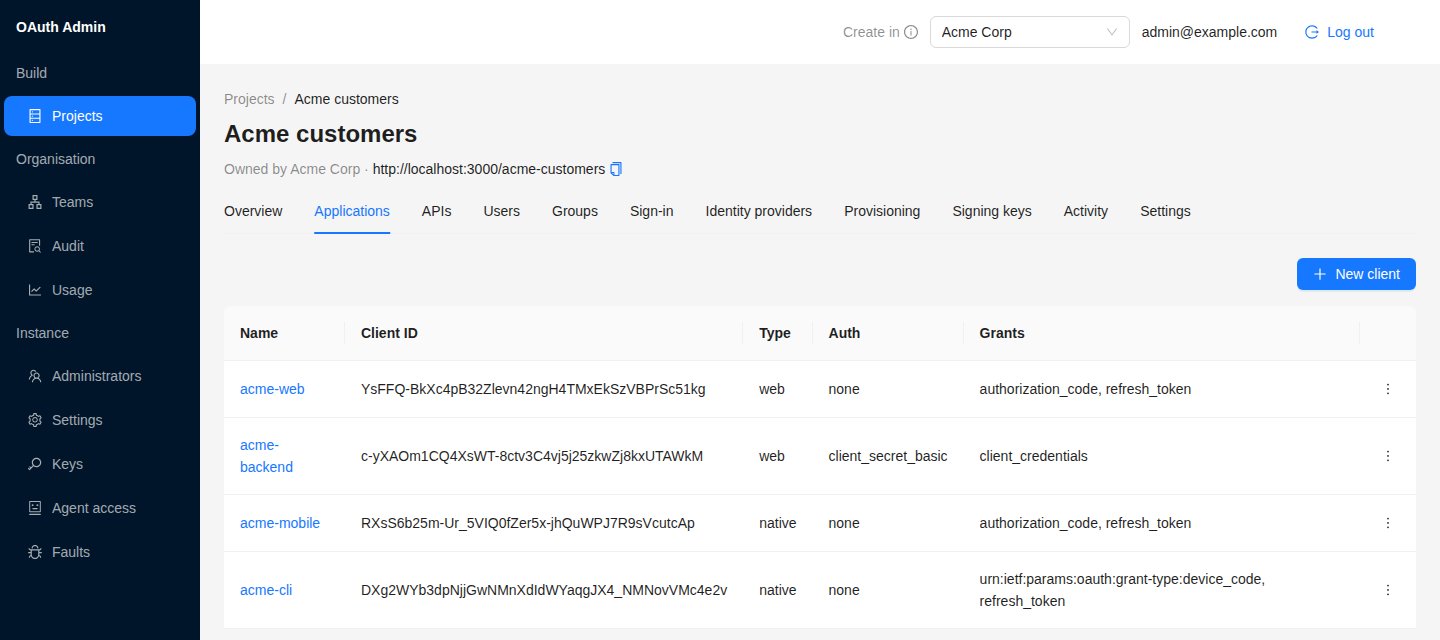Click the Agent access icon

pyautogui.click(x=35, y=508)
